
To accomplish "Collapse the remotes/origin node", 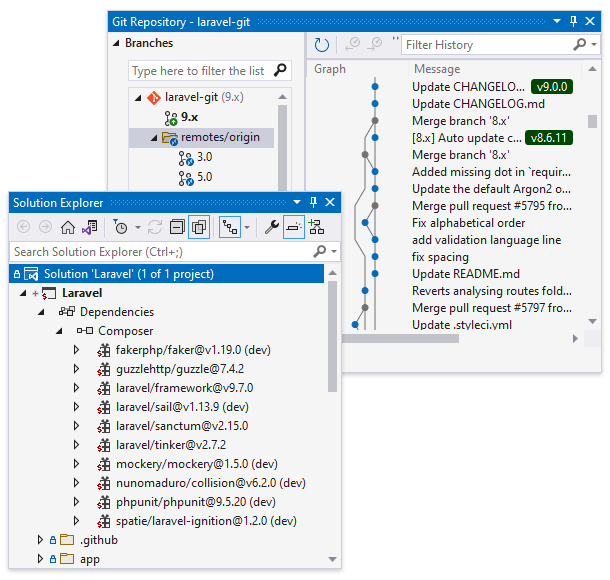I will point(154,138).
